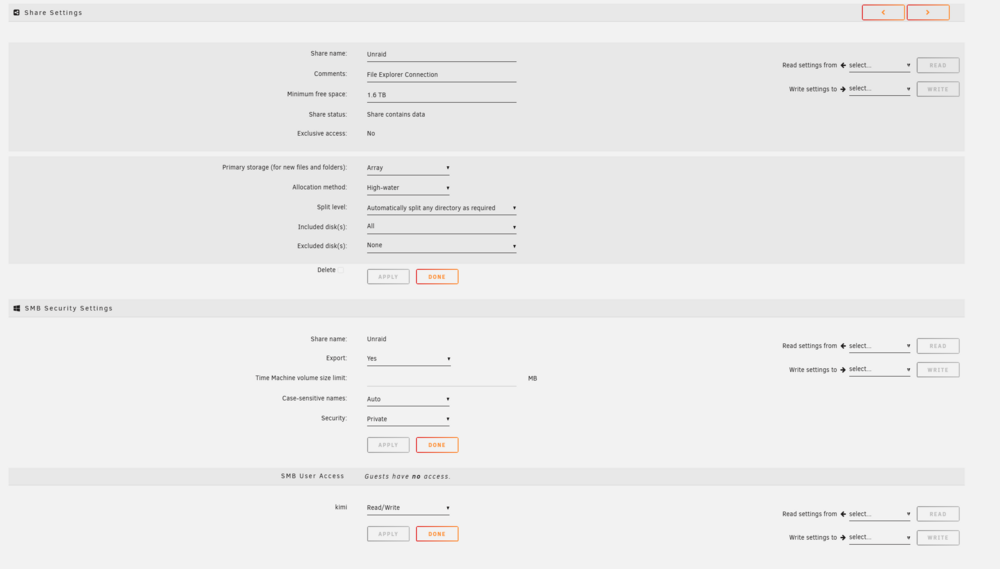Click the Share name field containing Unraid

click(x=441, y=55)
